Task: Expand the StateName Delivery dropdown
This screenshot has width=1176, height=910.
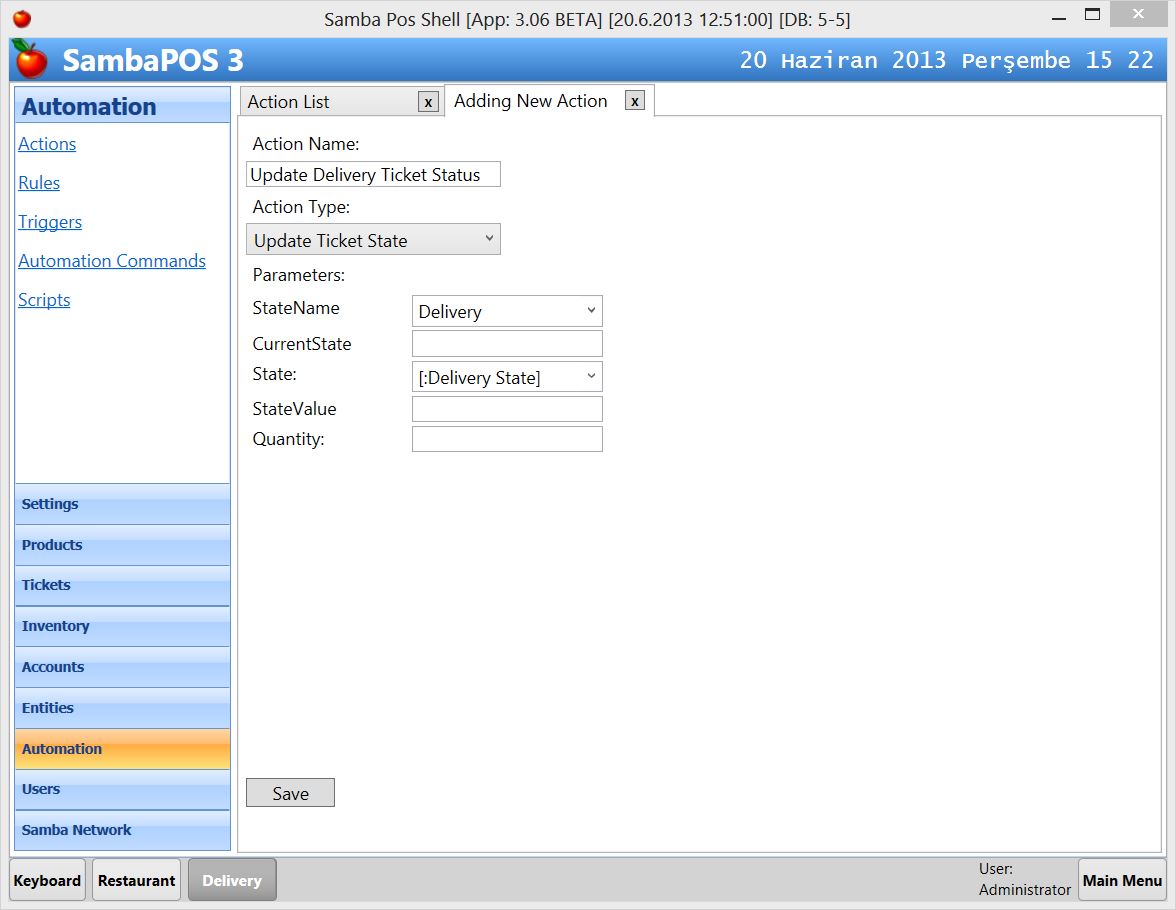Action: [x=507, y=311]
